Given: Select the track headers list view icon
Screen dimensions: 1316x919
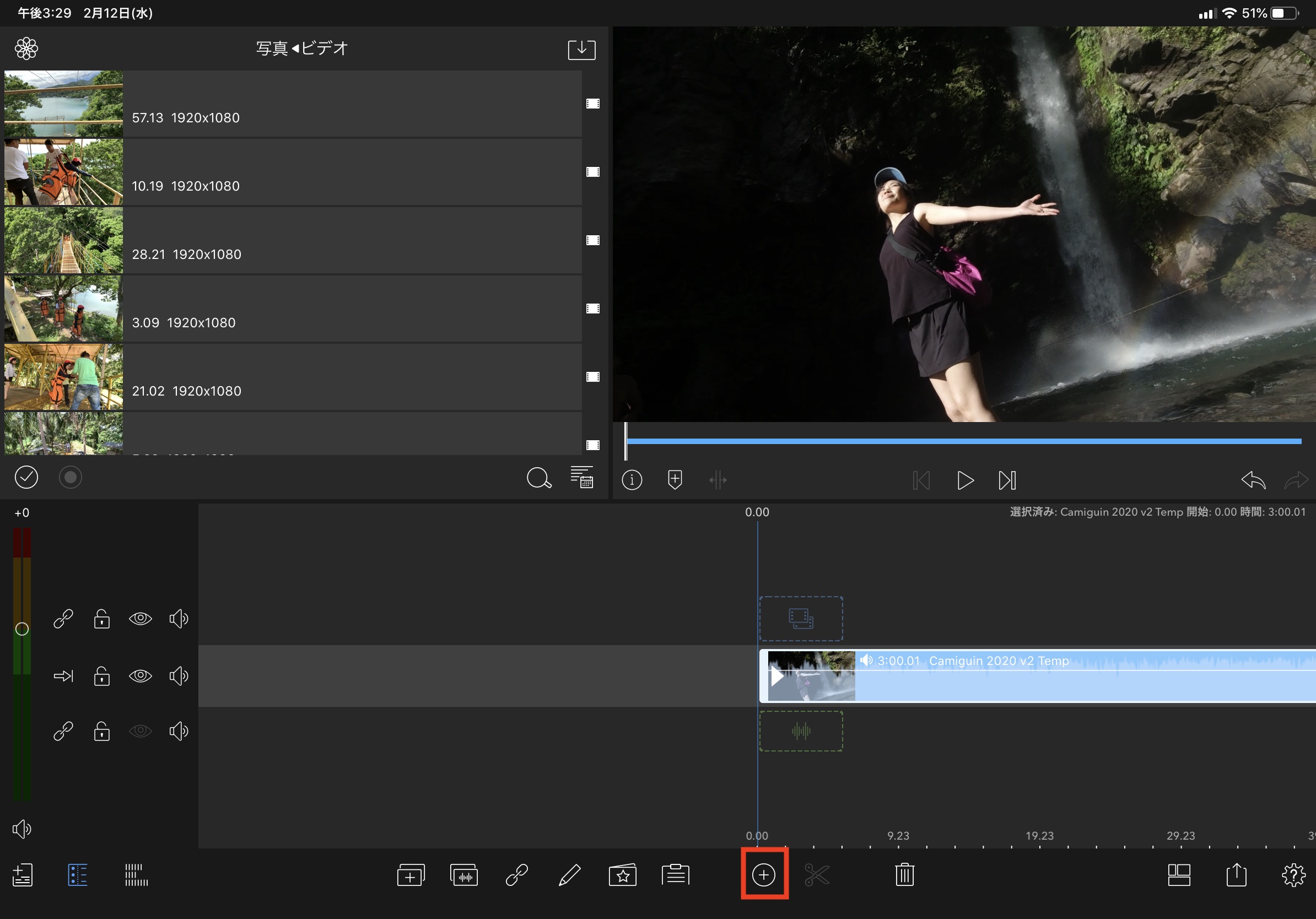Looking at the screenshot, I should [77, 875].
